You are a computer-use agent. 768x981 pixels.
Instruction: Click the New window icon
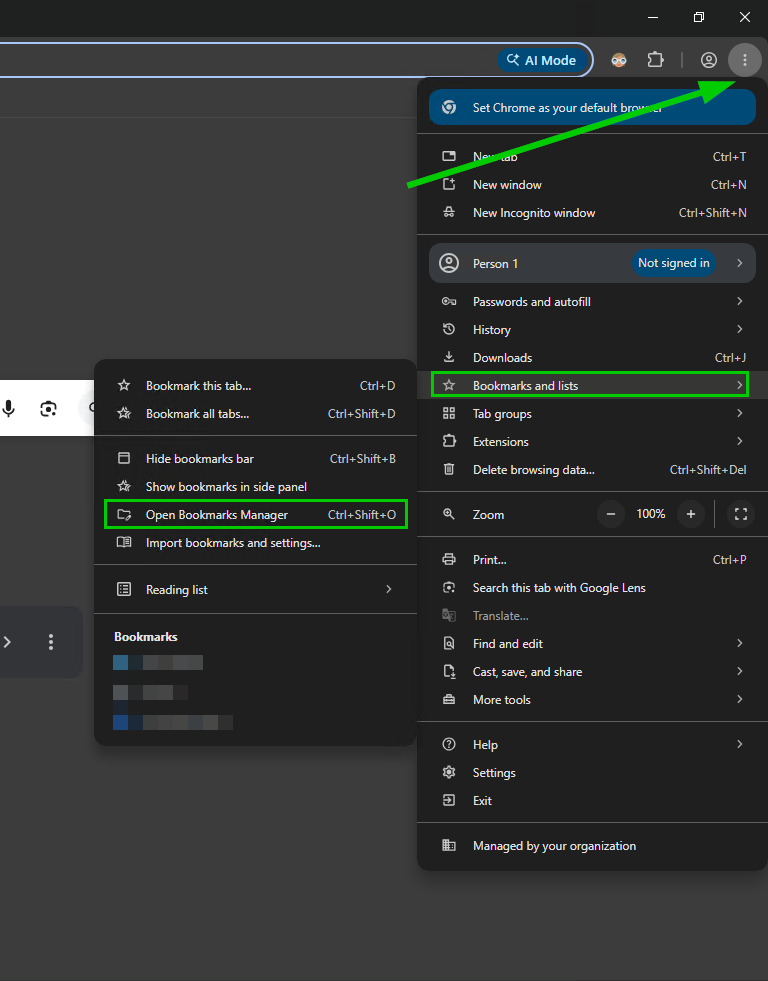449,184
